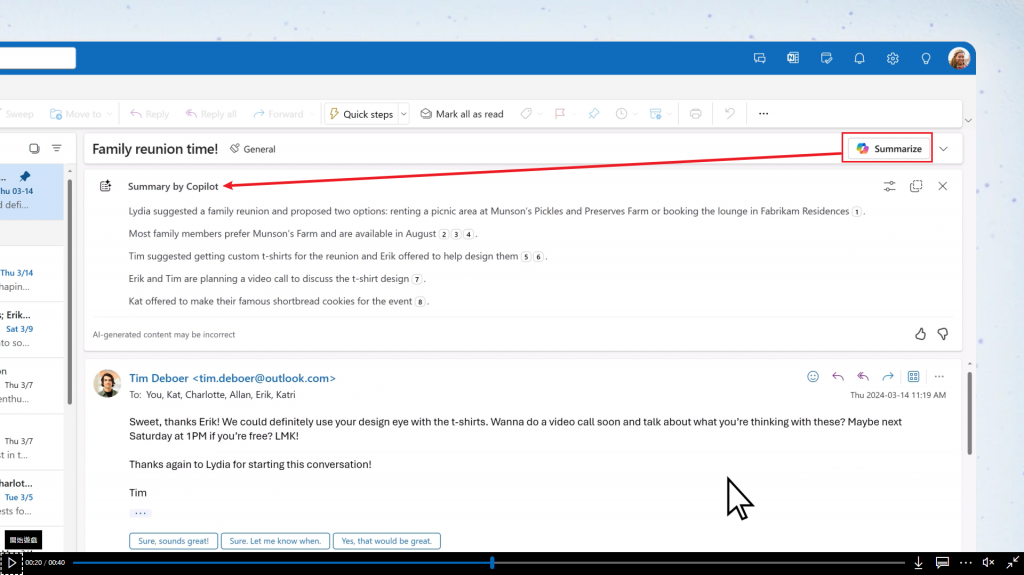Open the apps grid icon in message header
Image resolution: width=1024 pixels, height=575 pixels.
pos(913,376)
